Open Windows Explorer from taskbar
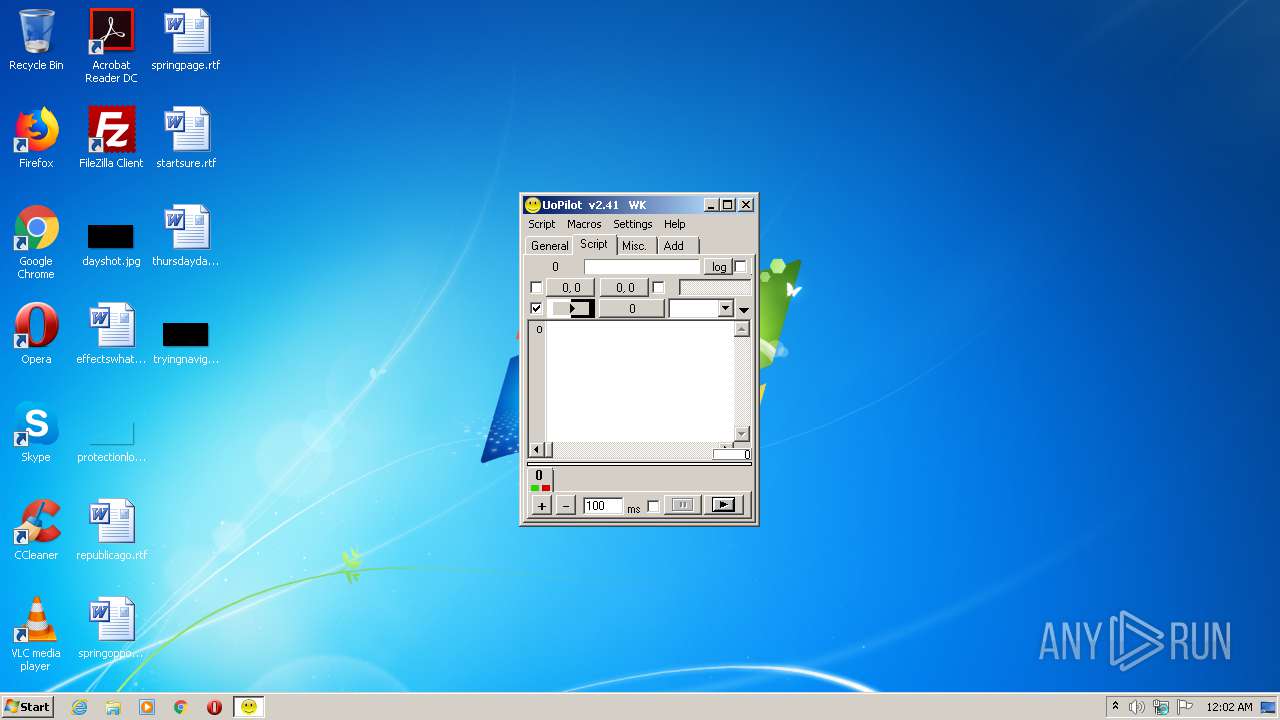 pos(113,707)
